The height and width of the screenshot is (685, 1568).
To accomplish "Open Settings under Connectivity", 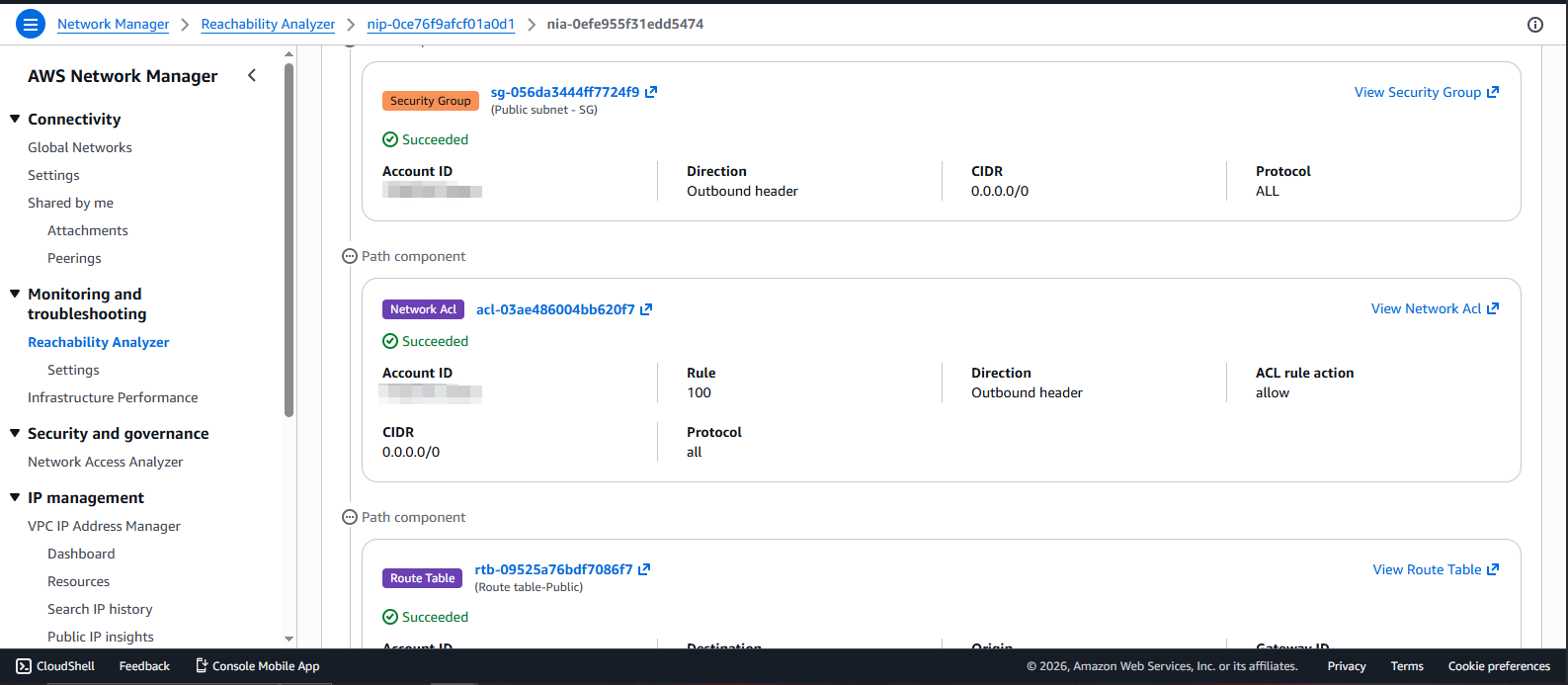I will pos(53,175).
